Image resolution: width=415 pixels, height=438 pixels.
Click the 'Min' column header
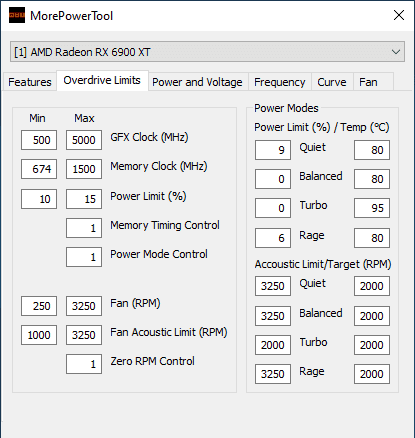pyautogui.click(x=37, y=118)
